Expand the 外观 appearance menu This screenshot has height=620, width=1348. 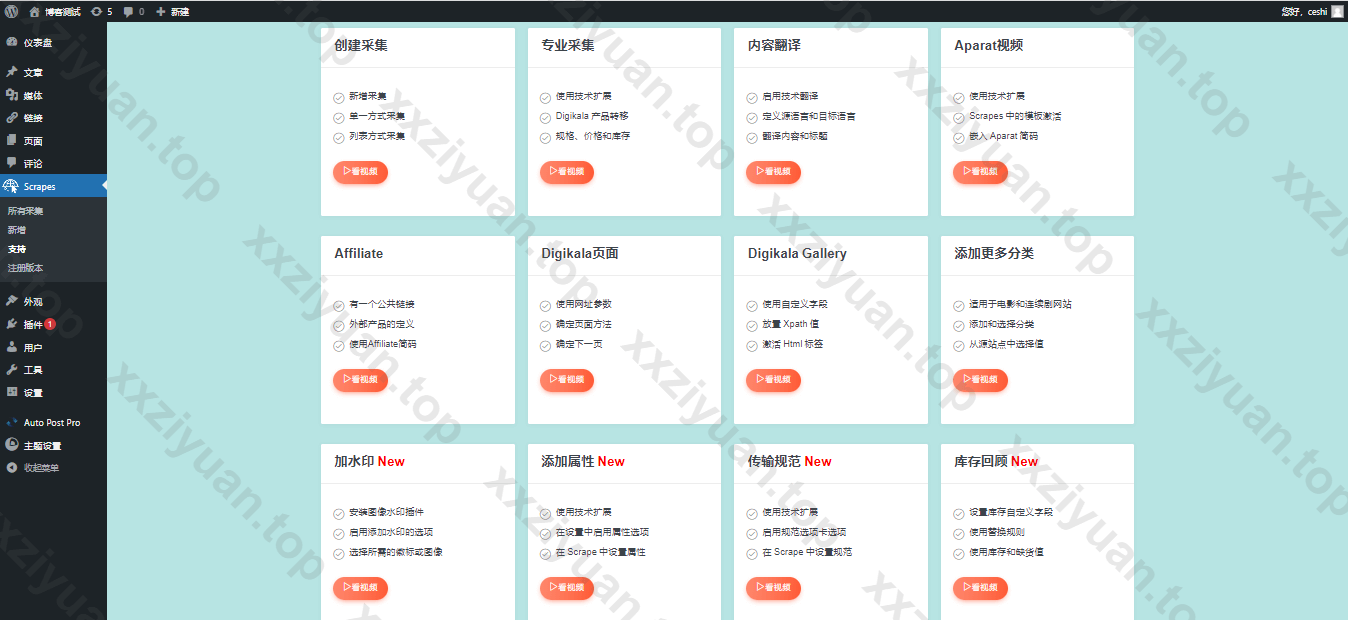pos(33,302)
